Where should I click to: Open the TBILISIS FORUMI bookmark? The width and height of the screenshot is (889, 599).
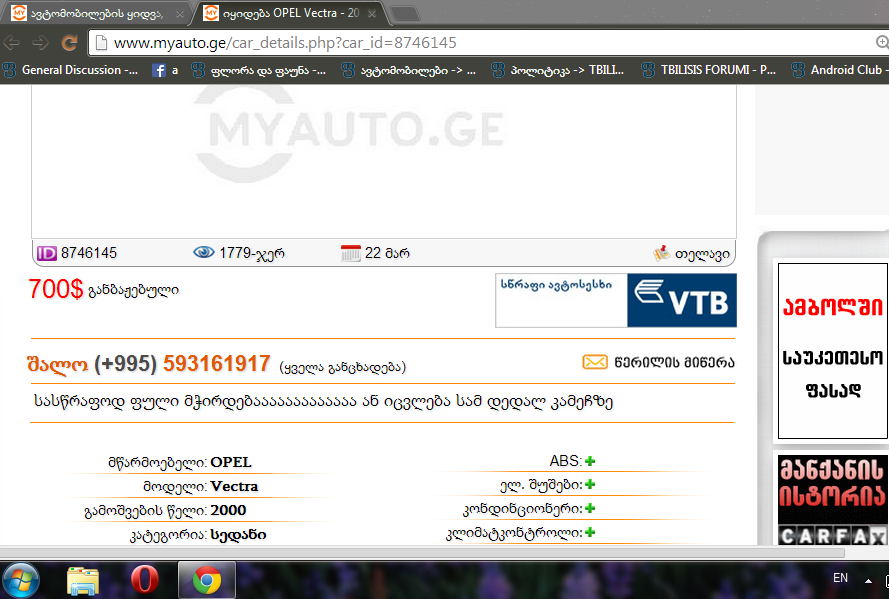click(708, 70)
